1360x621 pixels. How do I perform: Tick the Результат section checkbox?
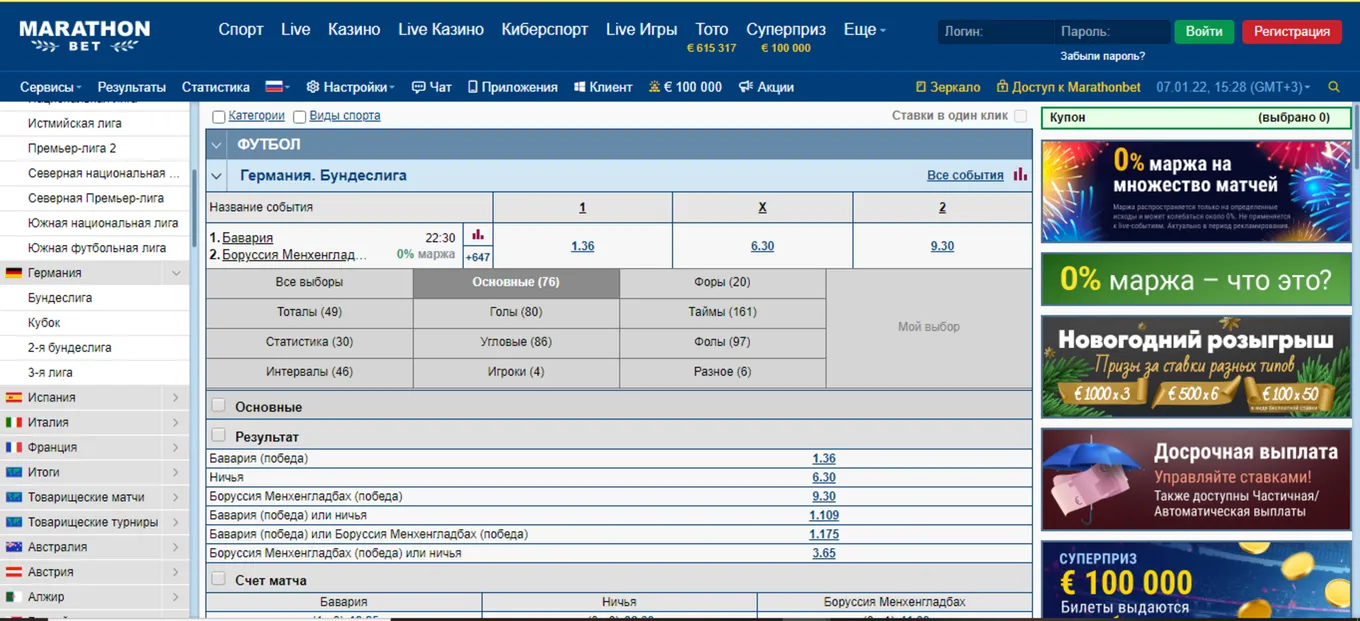click(218, 435)
